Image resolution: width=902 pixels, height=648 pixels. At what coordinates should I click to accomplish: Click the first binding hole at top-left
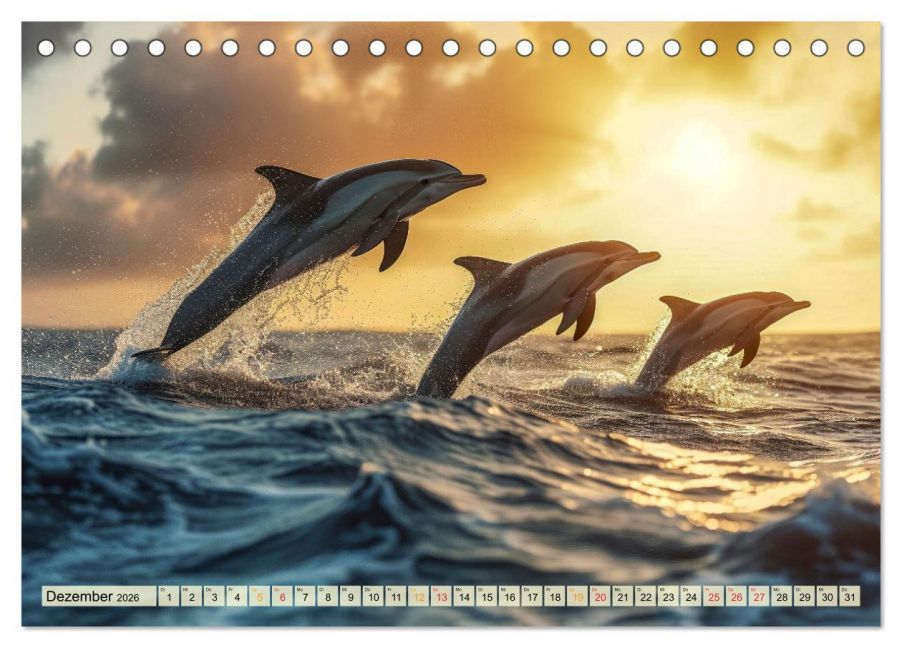coord(46,48)
